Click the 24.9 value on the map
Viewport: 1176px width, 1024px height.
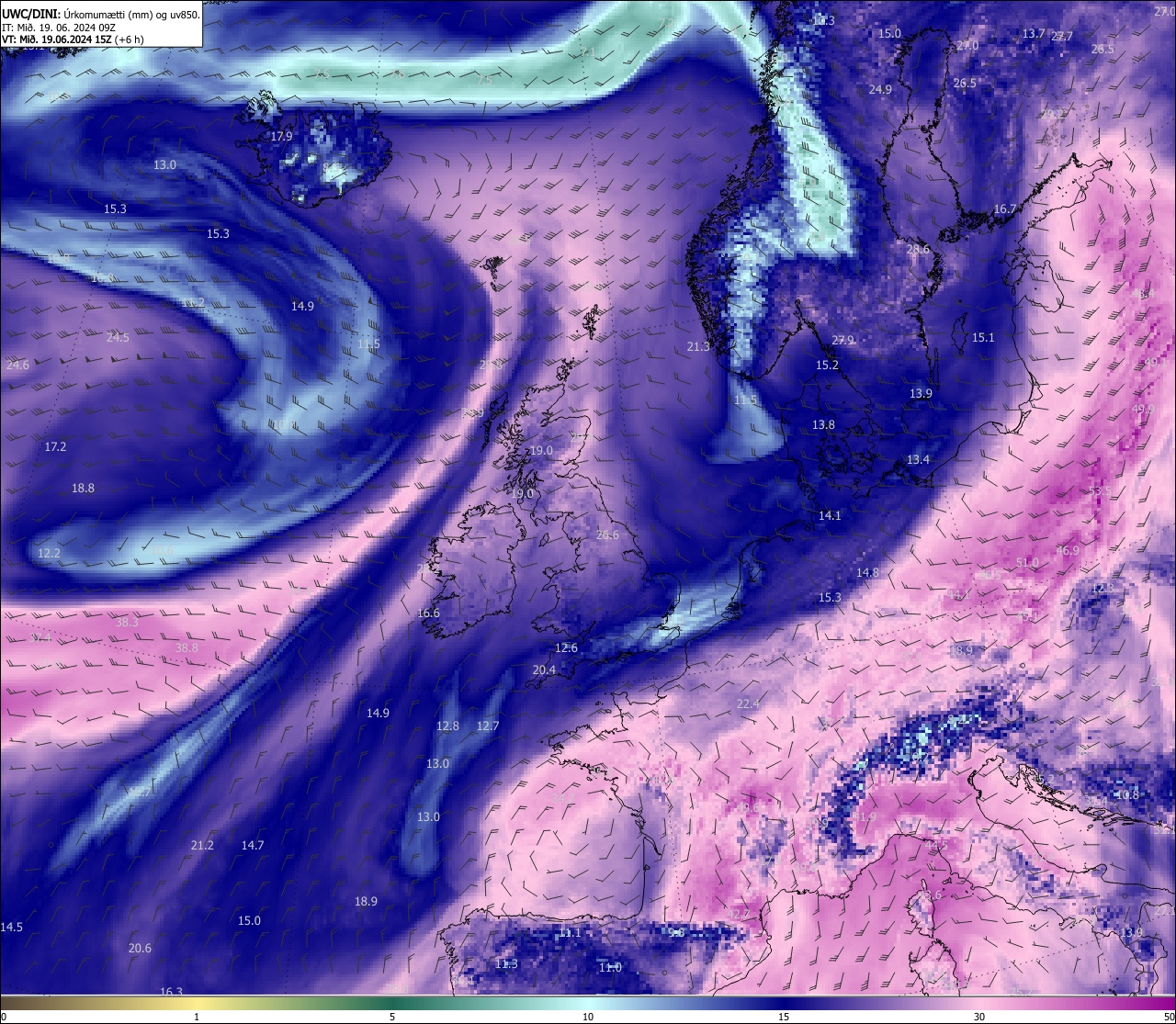click(x=880, y=89)
